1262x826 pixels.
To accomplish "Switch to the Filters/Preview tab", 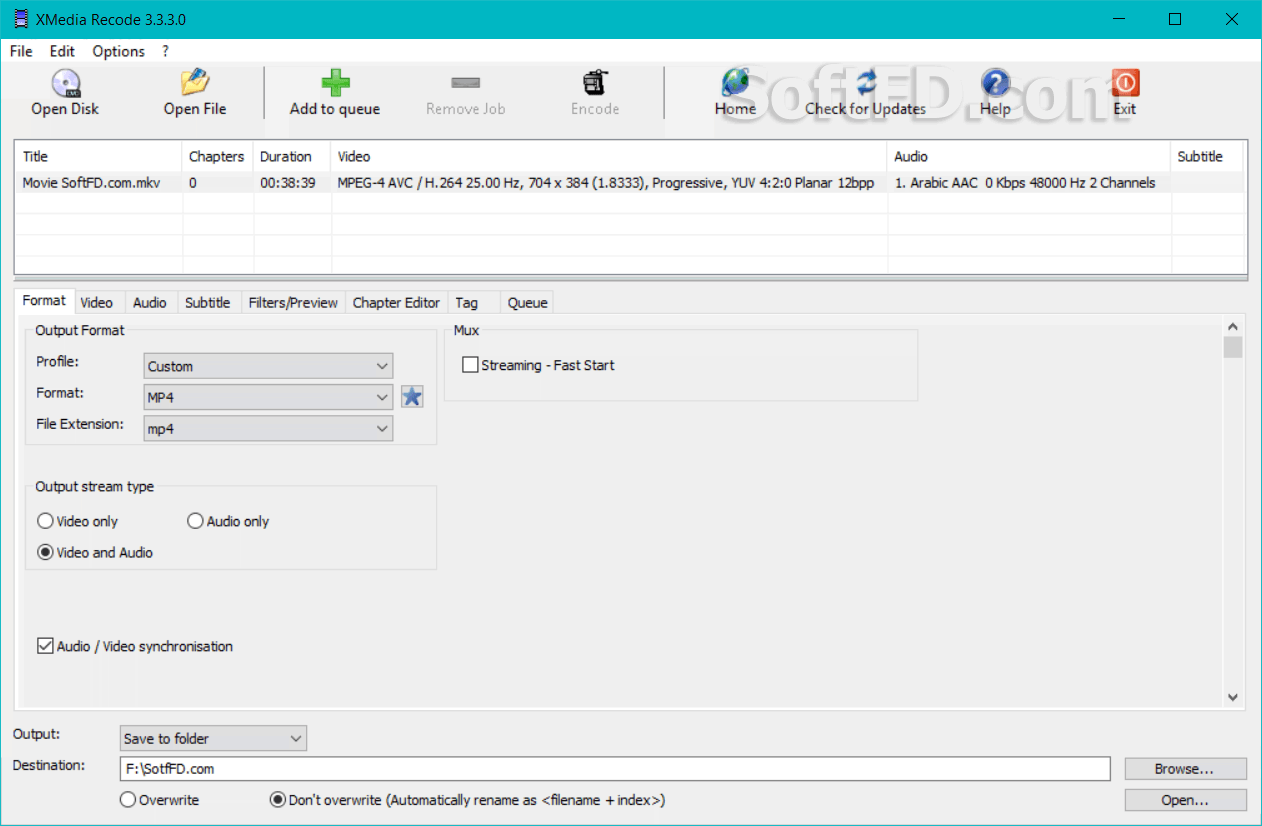I will tap(293, 302).
